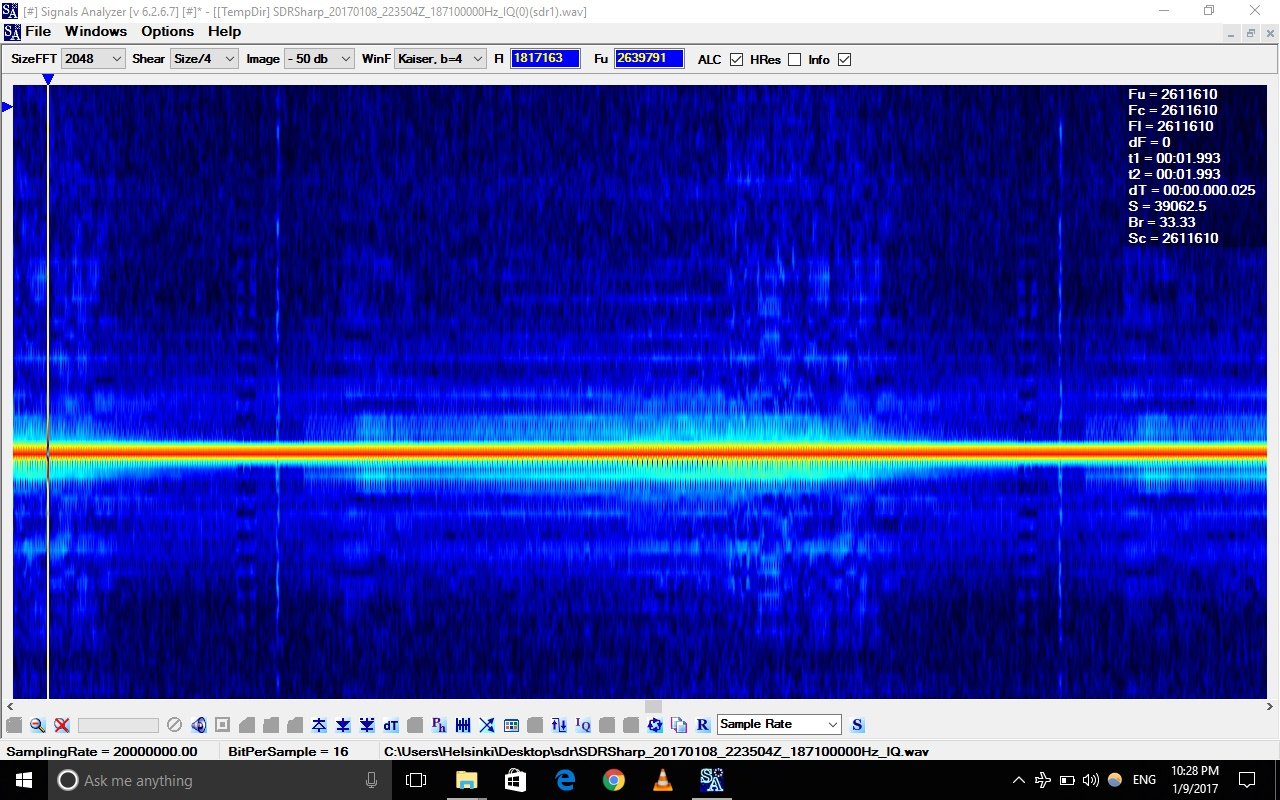The height and width of the screenshot is (800, 1280).
Task: Open the Action Center notifications icon
Action: [x=1246, y=780]
